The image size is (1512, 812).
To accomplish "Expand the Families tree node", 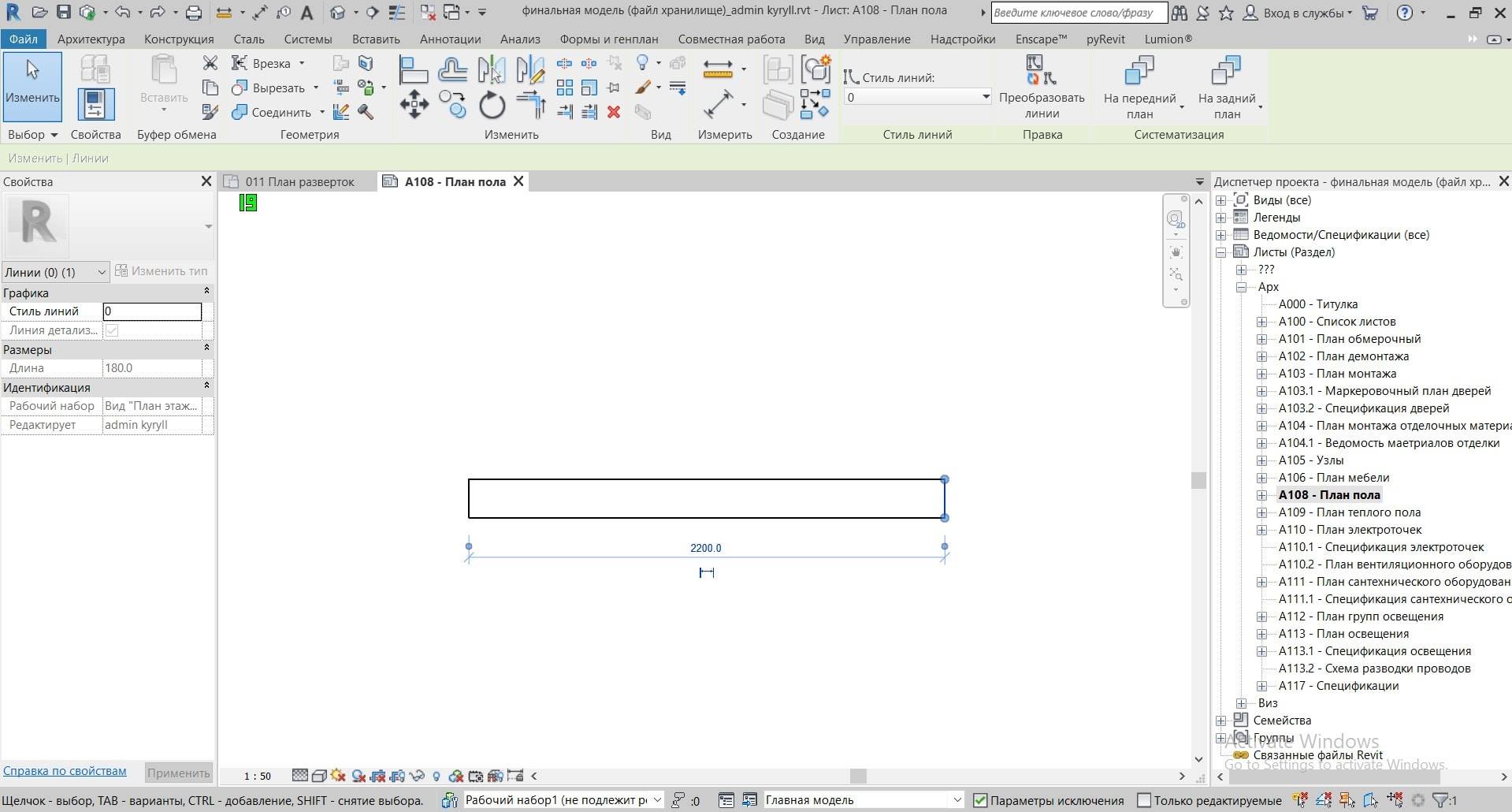I will [x=1220, y=721].
